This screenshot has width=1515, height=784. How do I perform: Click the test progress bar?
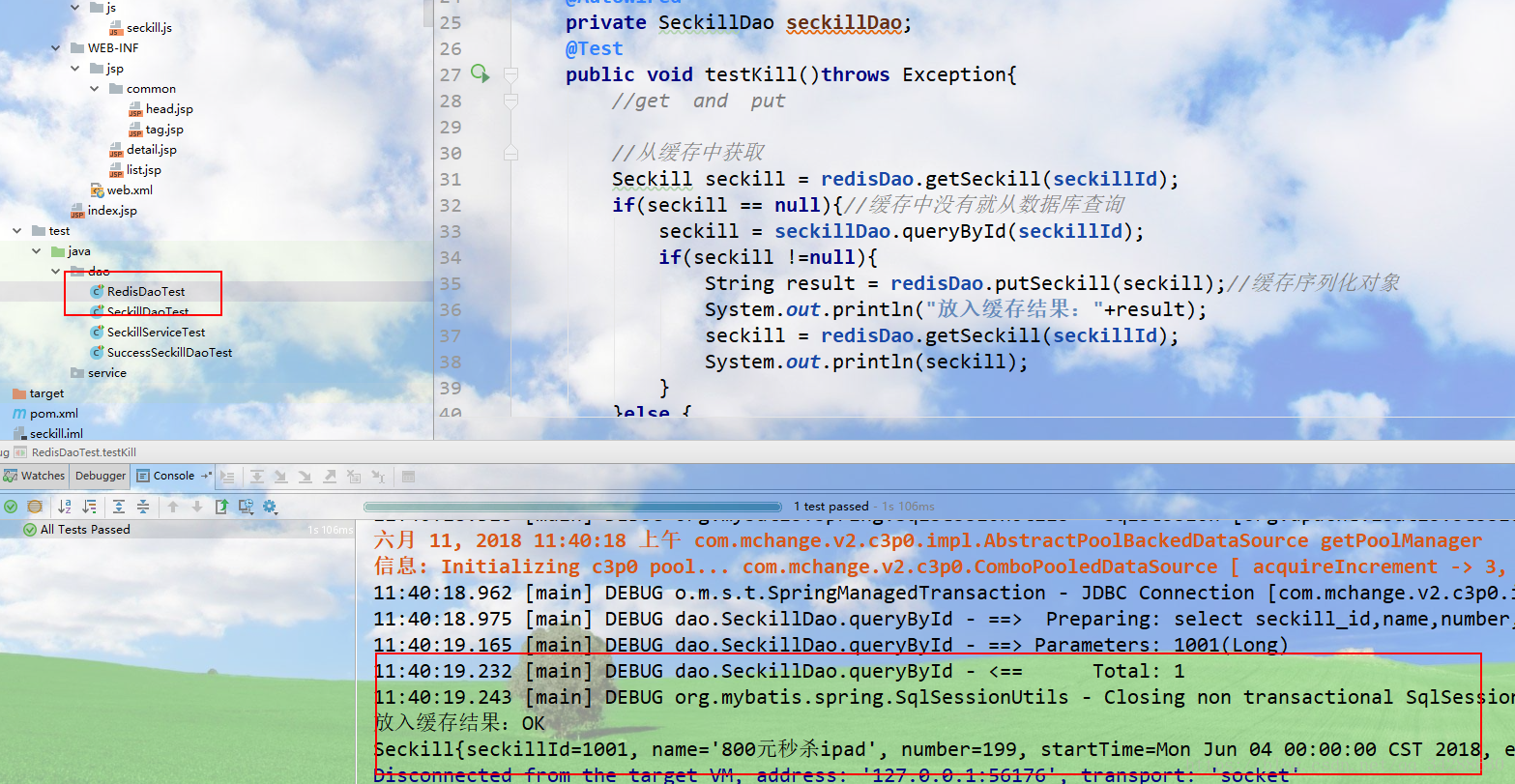point(572,507)
